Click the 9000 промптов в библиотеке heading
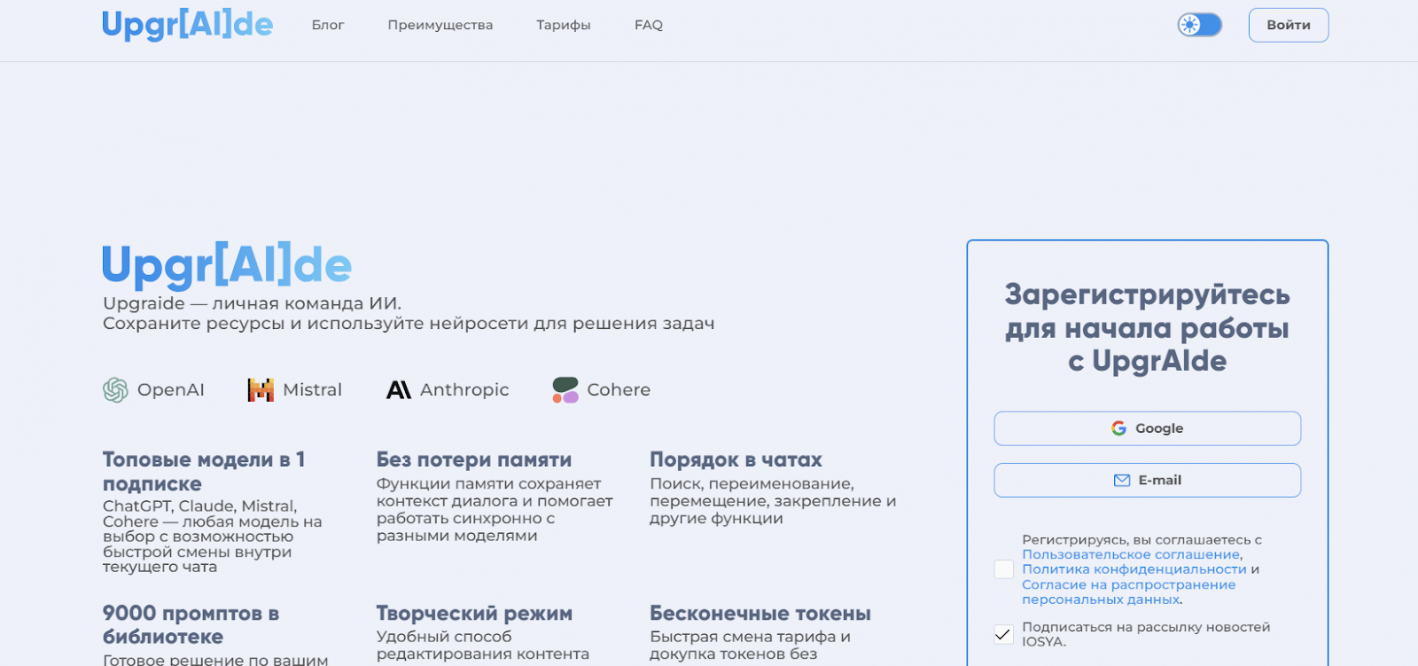The image size is (1418, 666). coord(191,625)
